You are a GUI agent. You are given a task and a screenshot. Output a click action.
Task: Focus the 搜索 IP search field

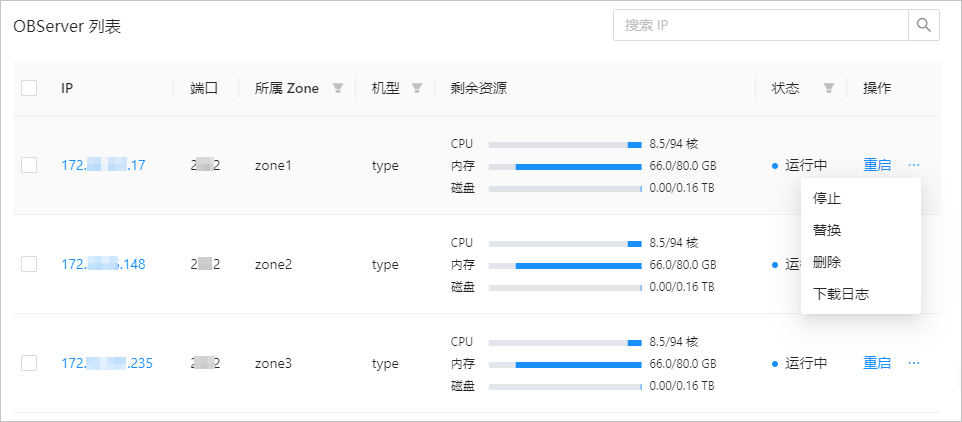click(x=761, y=25)
